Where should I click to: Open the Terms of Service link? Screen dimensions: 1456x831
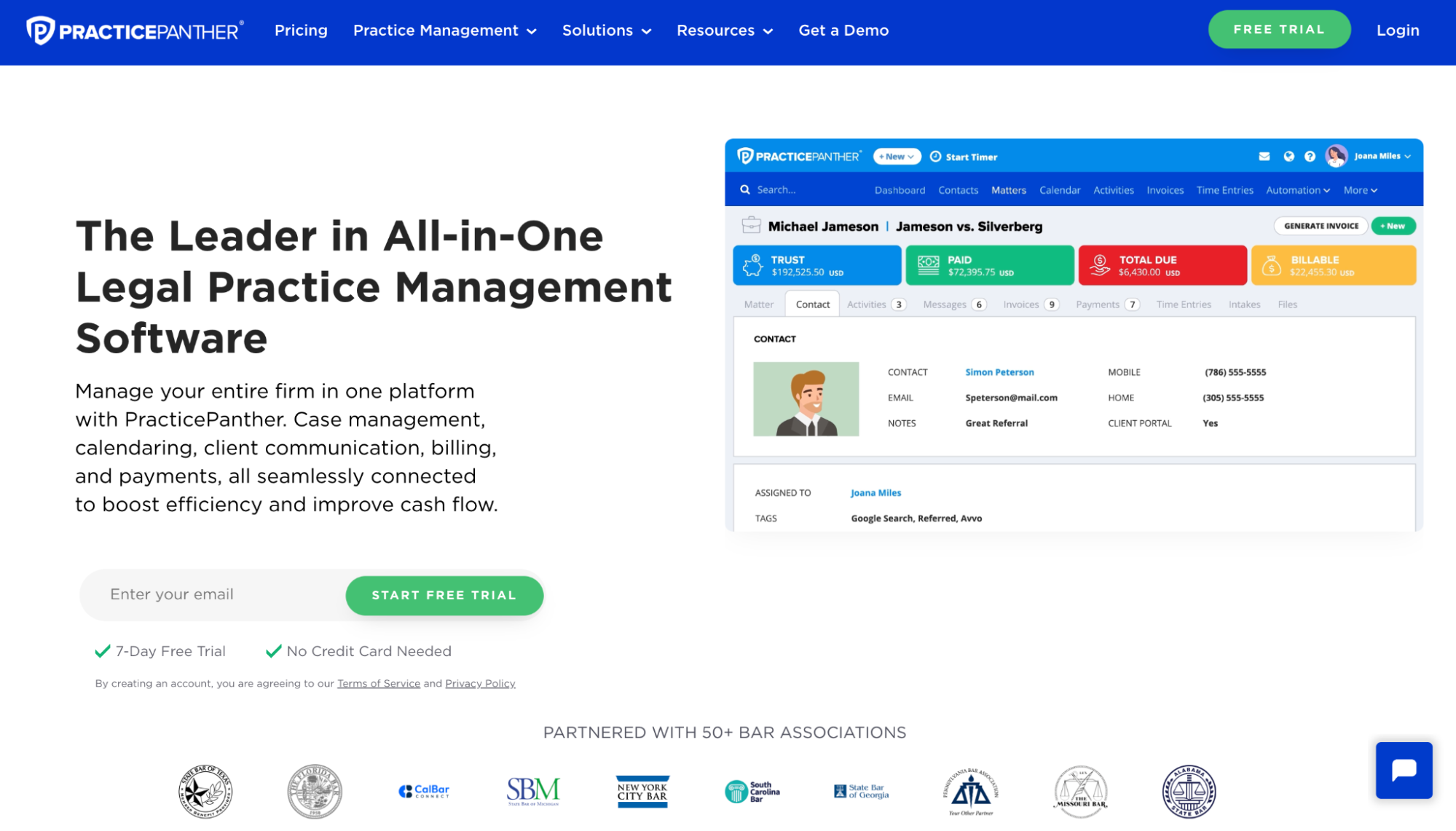379,683
